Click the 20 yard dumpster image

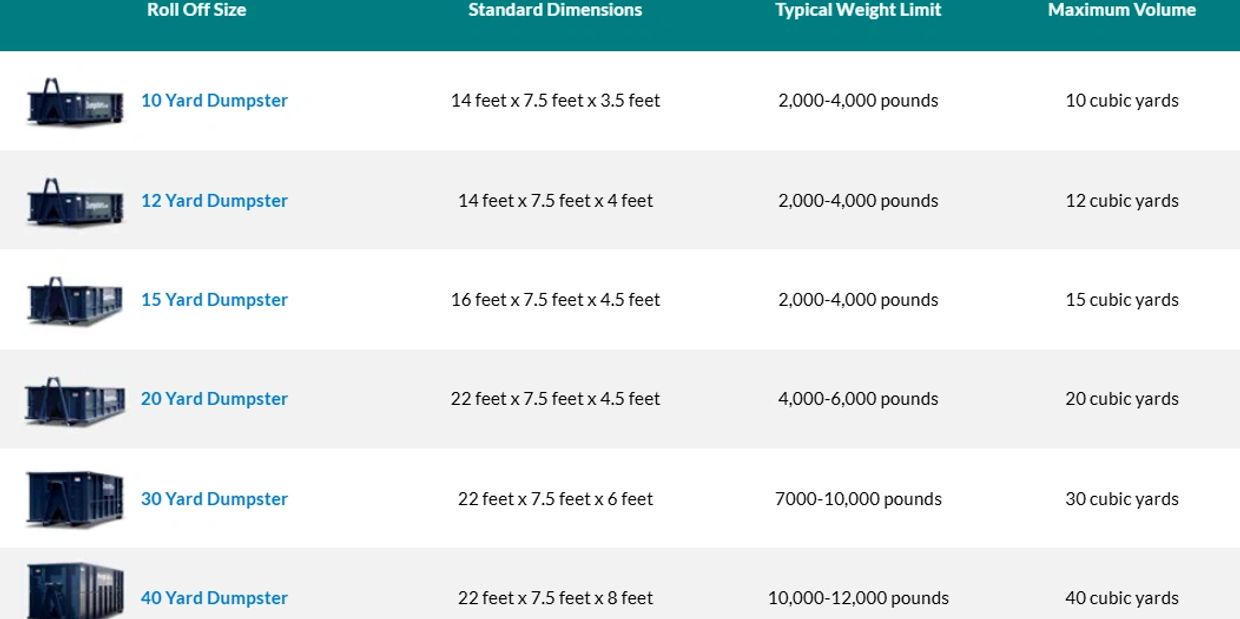75,400
